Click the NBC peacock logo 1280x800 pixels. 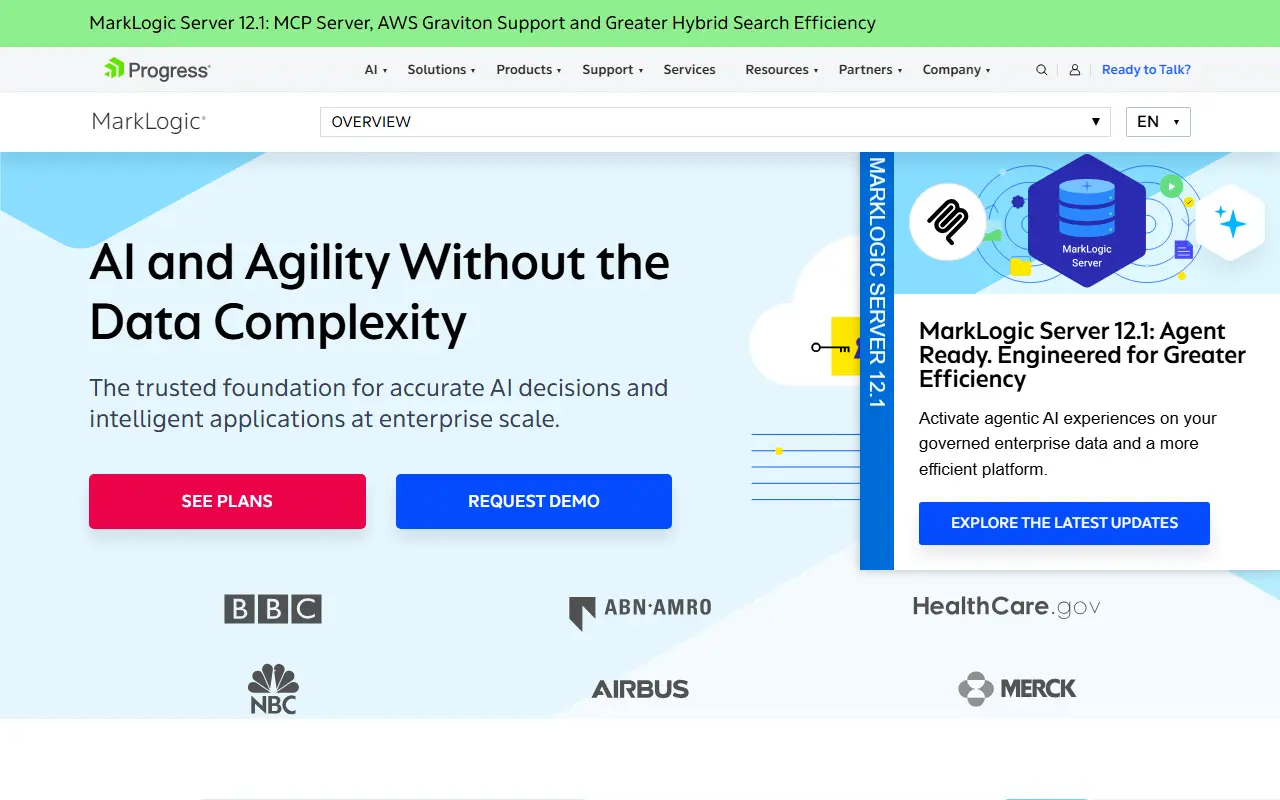click(x=273, y=688)
